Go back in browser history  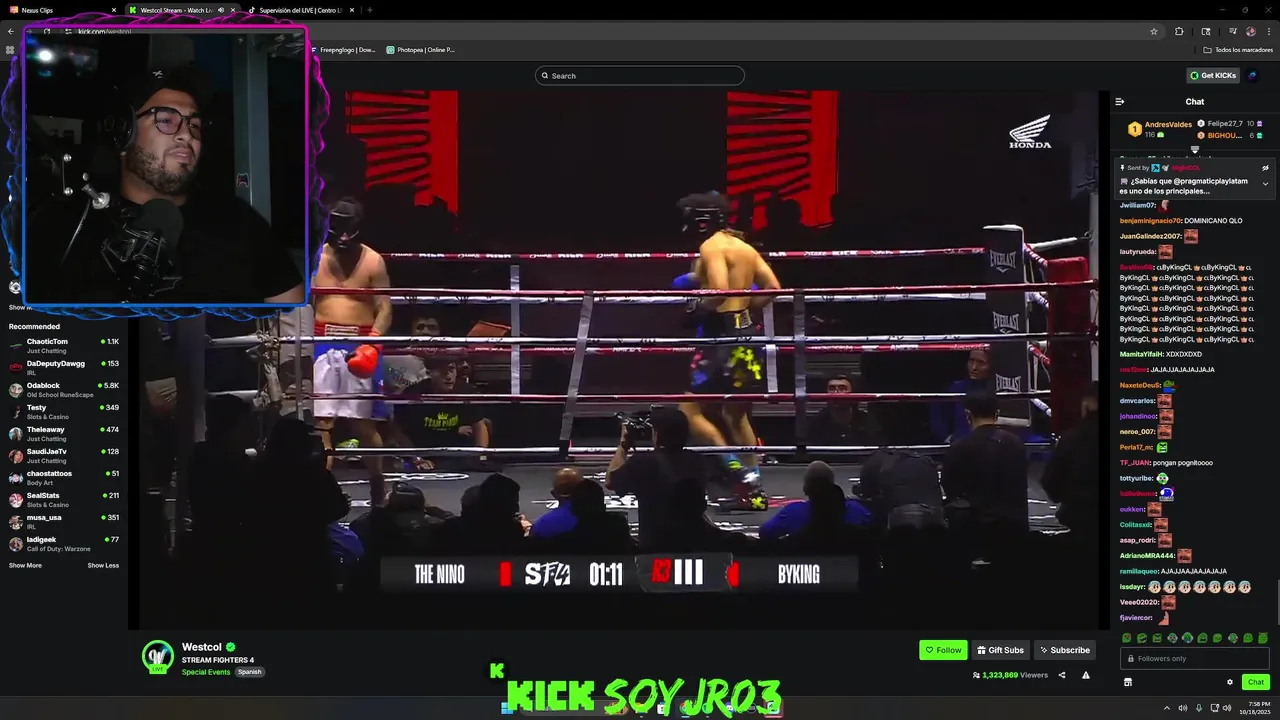[x=11, y=31]
